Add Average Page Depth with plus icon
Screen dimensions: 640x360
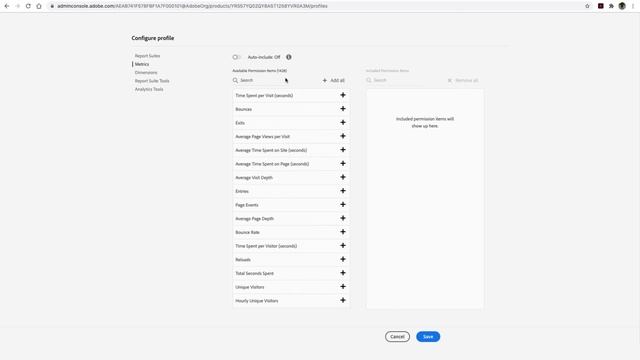343,218
